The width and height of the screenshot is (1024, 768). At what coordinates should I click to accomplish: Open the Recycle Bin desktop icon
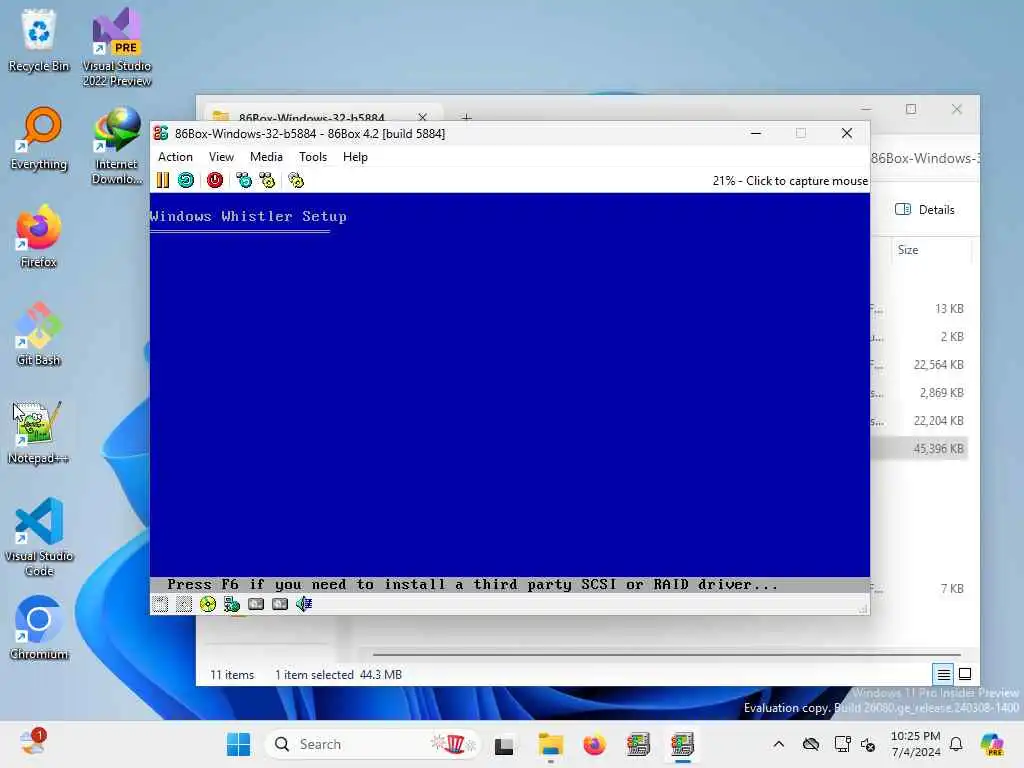39,39
